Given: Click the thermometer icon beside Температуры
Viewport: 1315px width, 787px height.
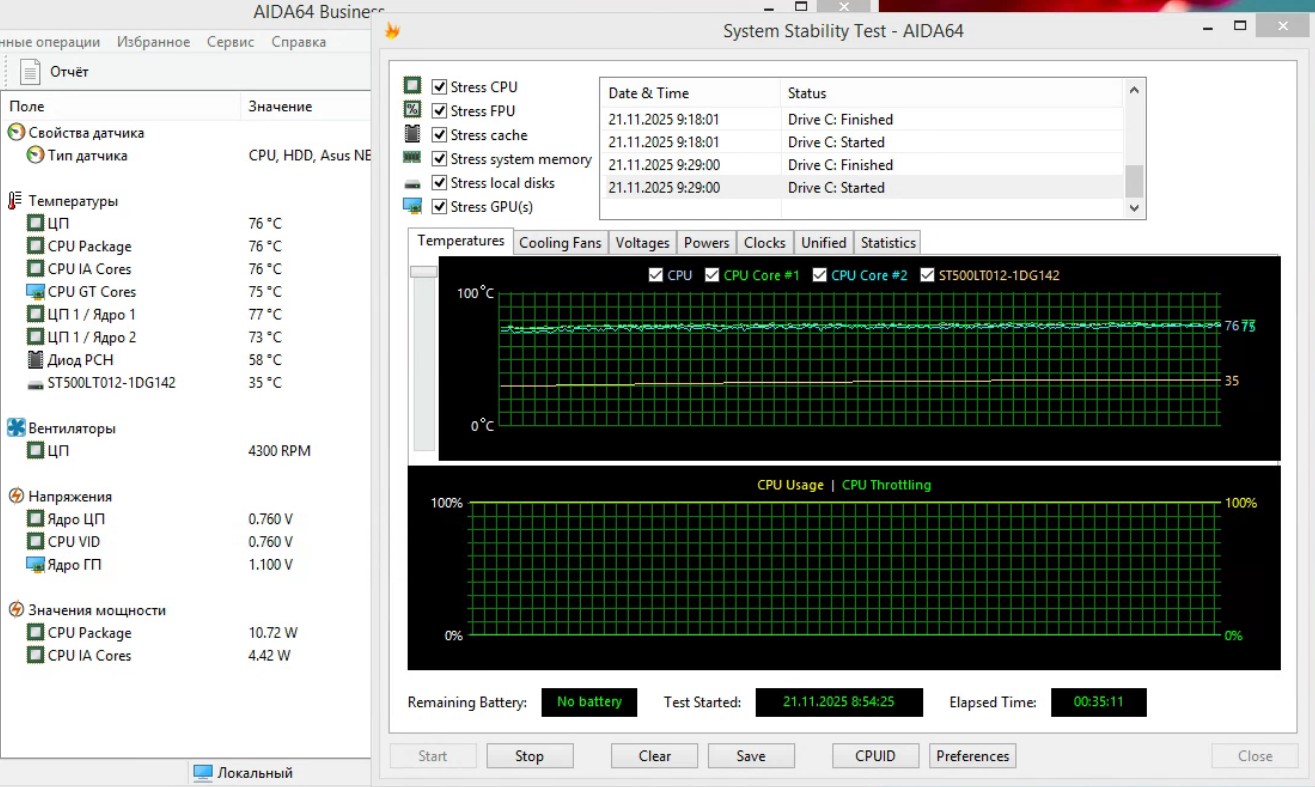Looking at the screenshot, I should click(15, 201).
